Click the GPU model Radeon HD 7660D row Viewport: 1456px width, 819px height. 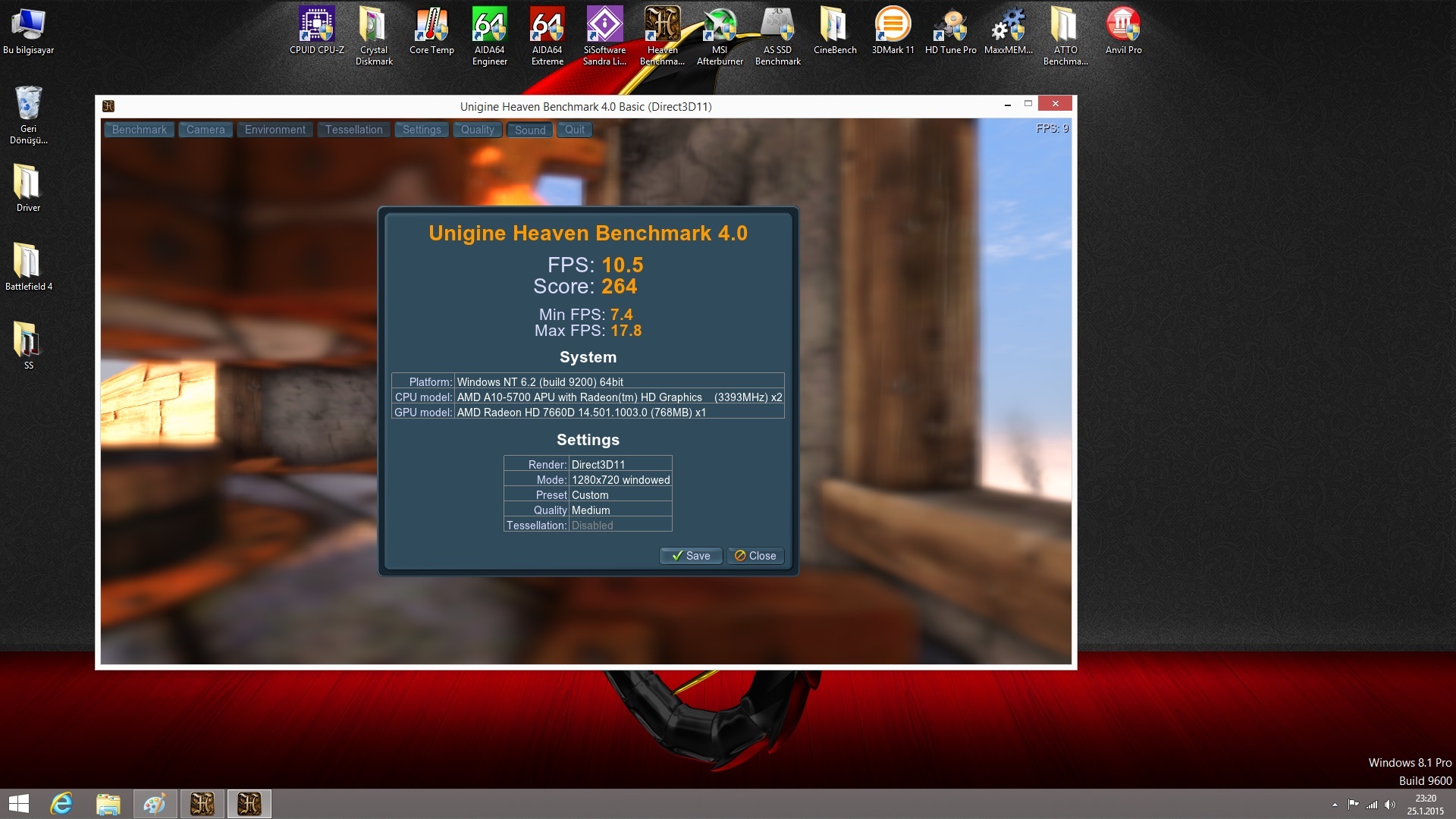pos(588,413)
